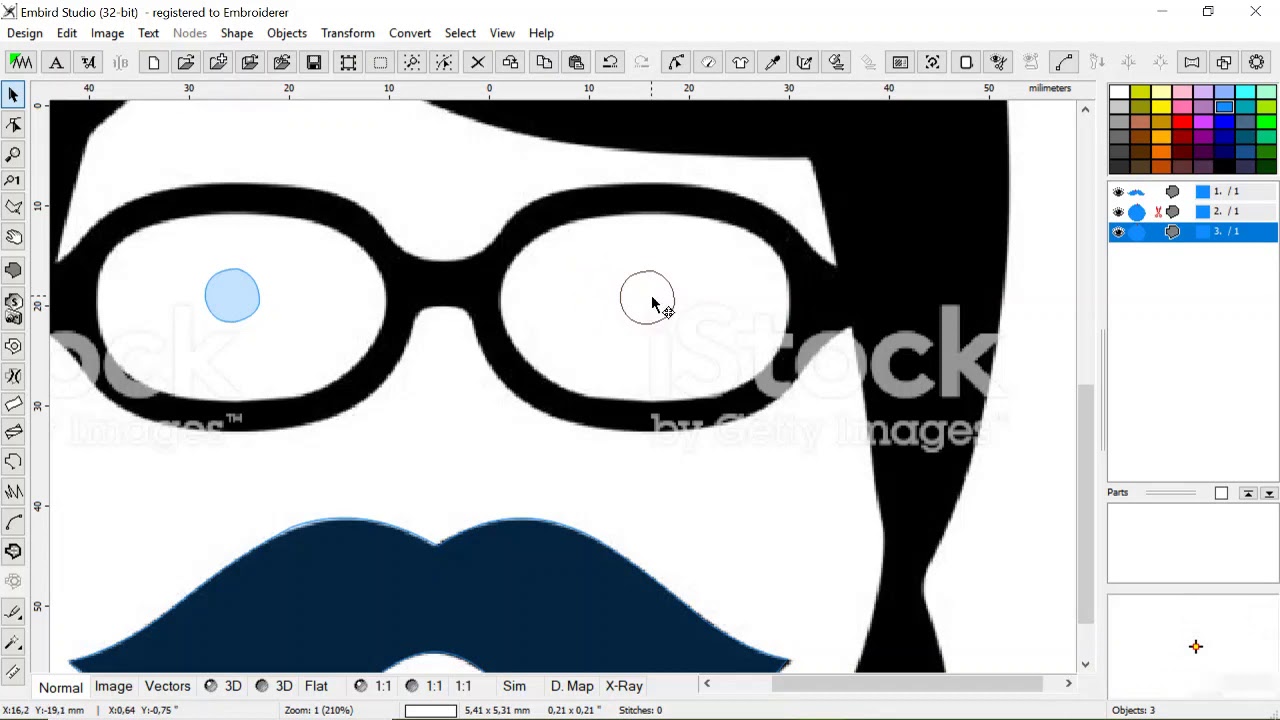Viewport: 1280px width, 720px height.
Task: Click the open file folder icon
Action: point(185,62)
